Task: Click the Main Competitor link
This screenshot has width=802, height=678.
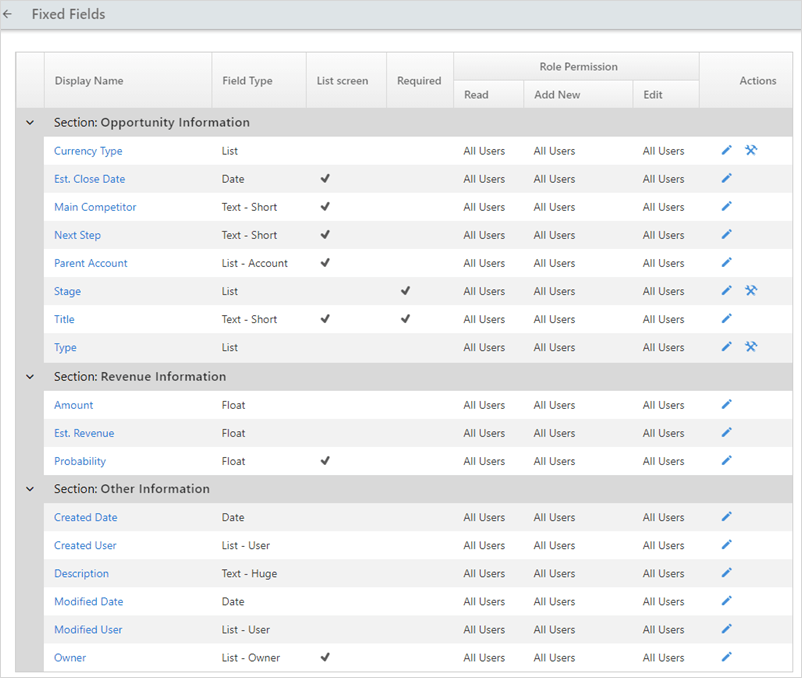Action: (95, 207)
